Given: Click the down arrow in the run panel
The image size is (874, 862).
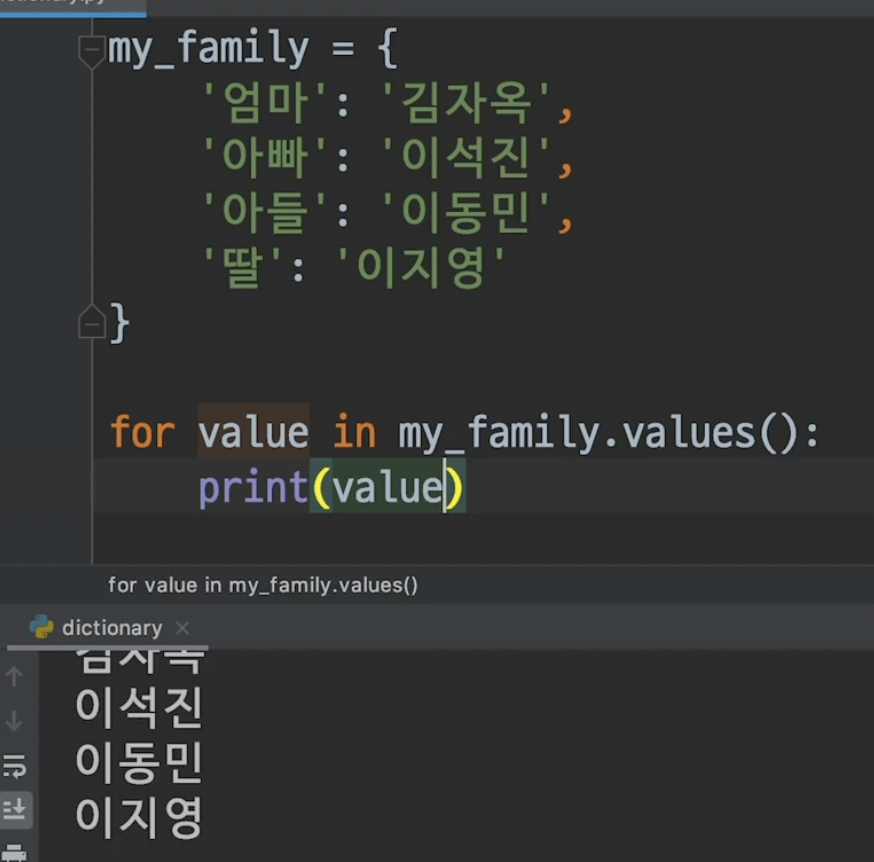Looking at the screenshot, I should click(14, 720).
